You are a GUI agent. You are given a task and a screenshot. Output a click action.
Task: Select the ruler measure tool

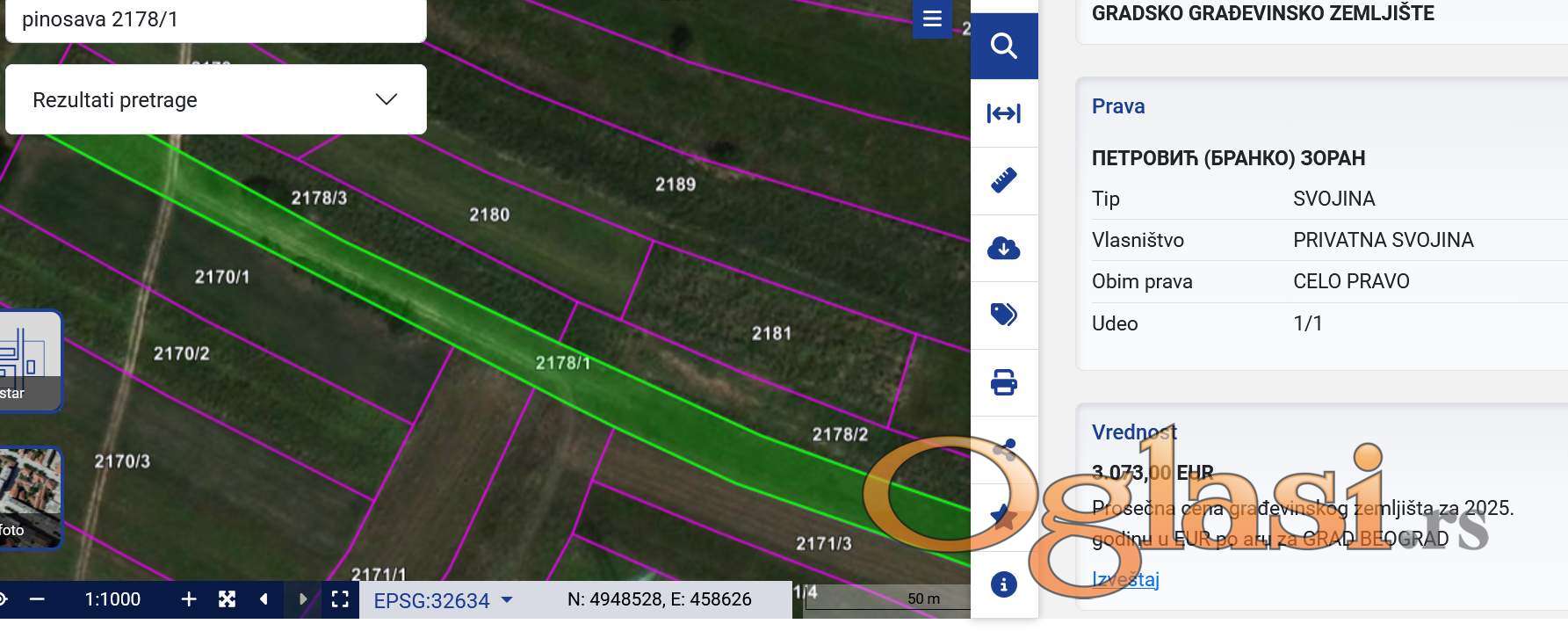[1004, 180]
